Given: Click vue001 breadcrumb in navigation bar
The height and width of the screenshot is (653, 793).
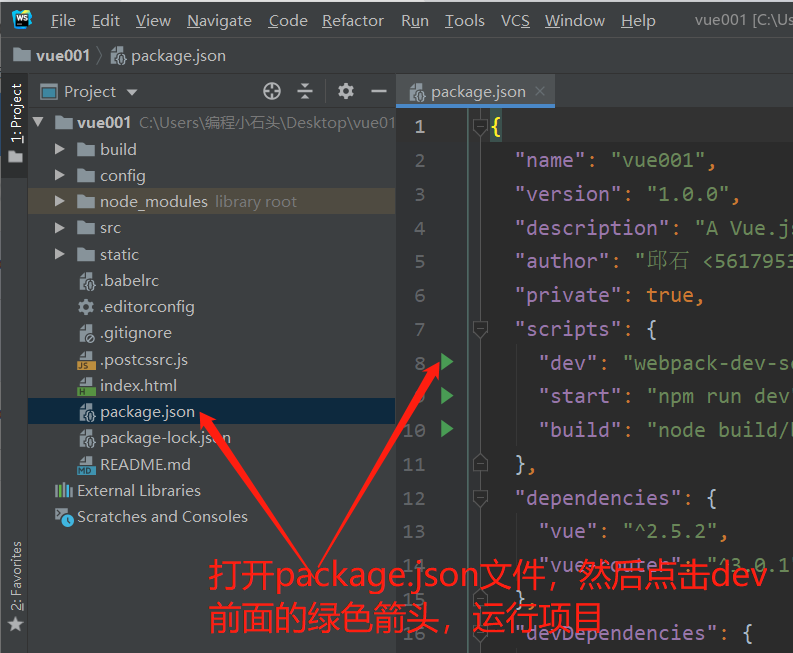Looking at the screenshot, I should pos(52,55).
